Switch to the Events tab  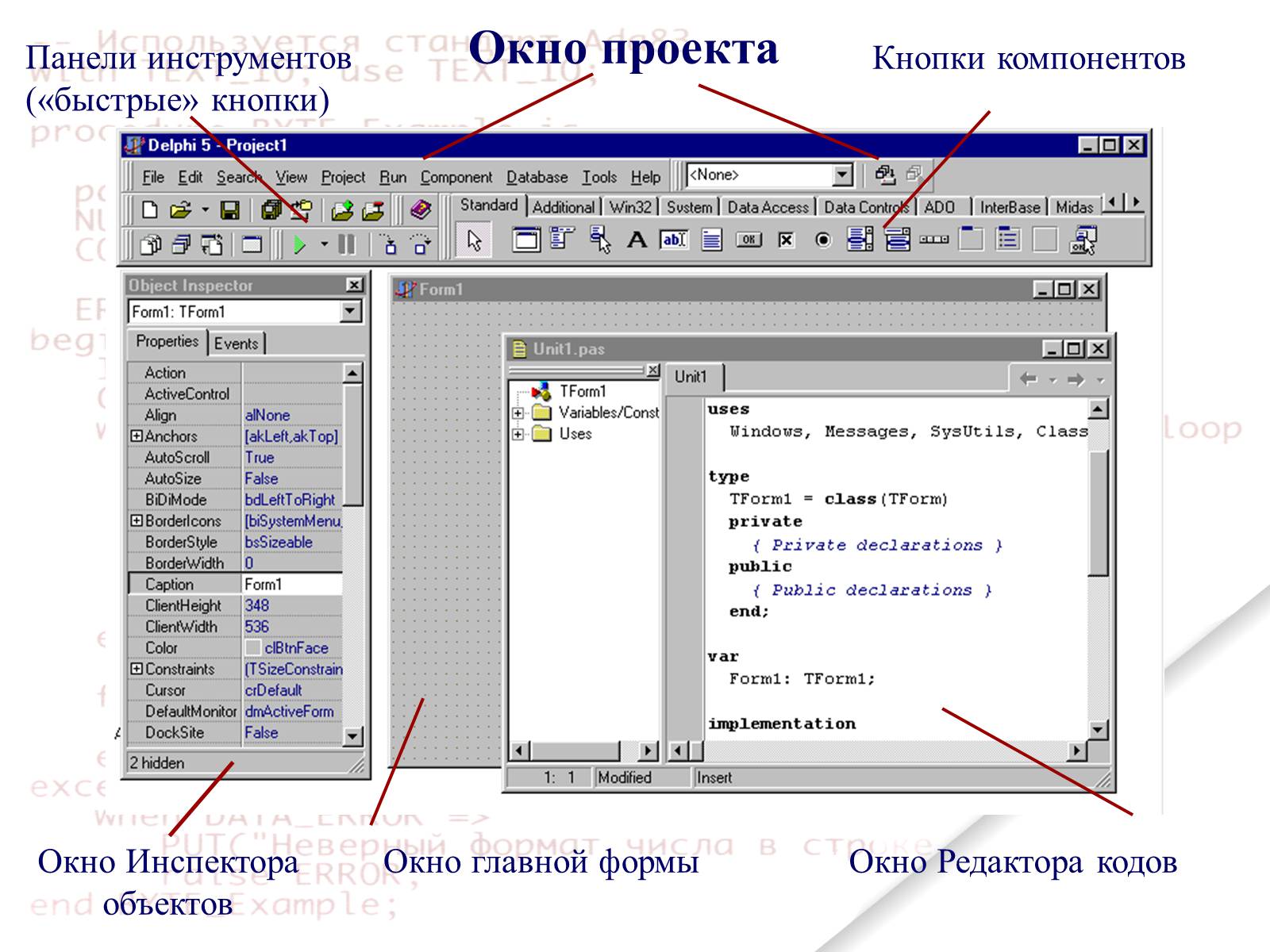[236, 344]
